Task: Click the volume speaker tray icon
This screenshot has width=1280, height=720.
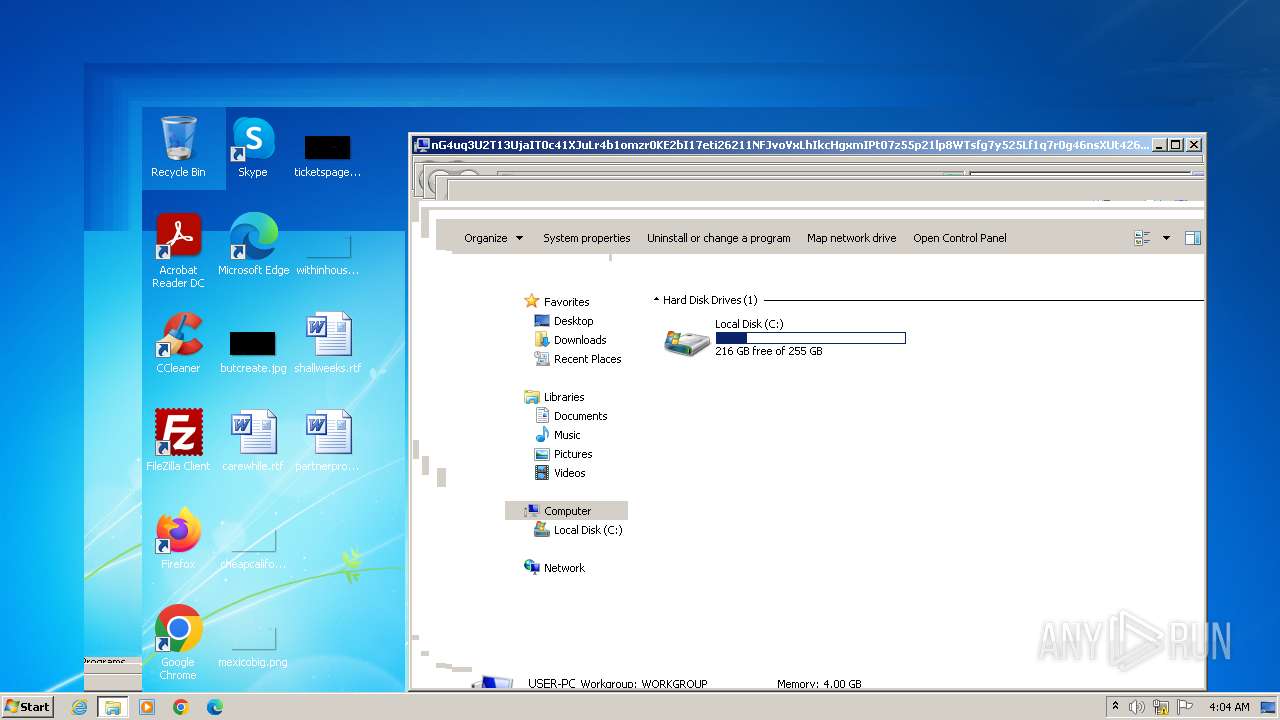Action: 1136,707
